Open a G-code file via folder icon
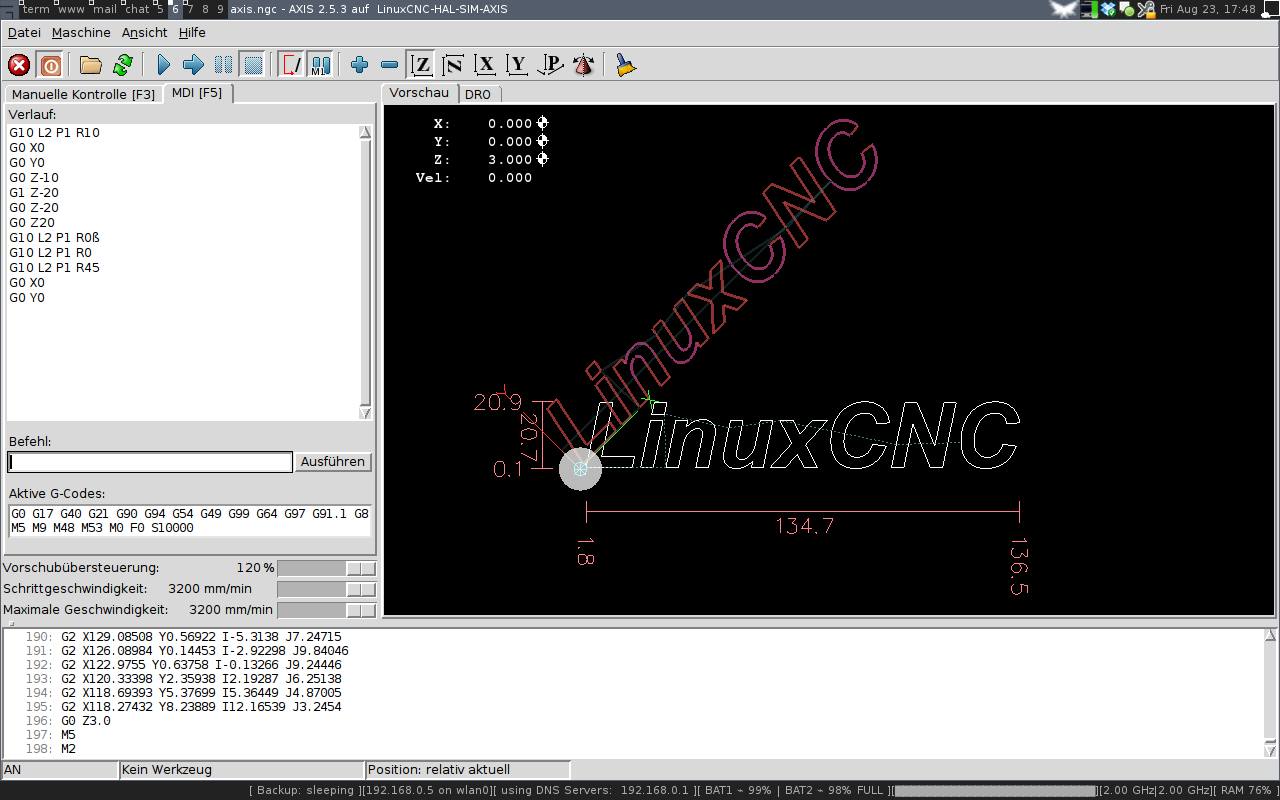The image size is (1280, 800). [91, 65]
